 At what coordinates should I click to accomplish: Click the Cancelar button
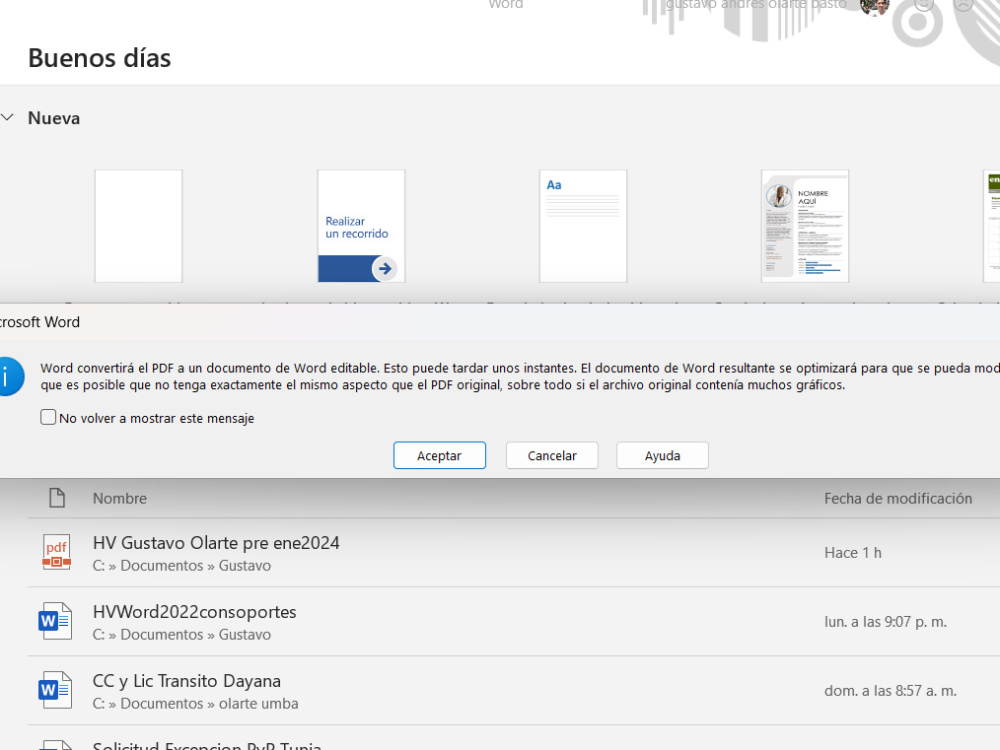(552, 455)
